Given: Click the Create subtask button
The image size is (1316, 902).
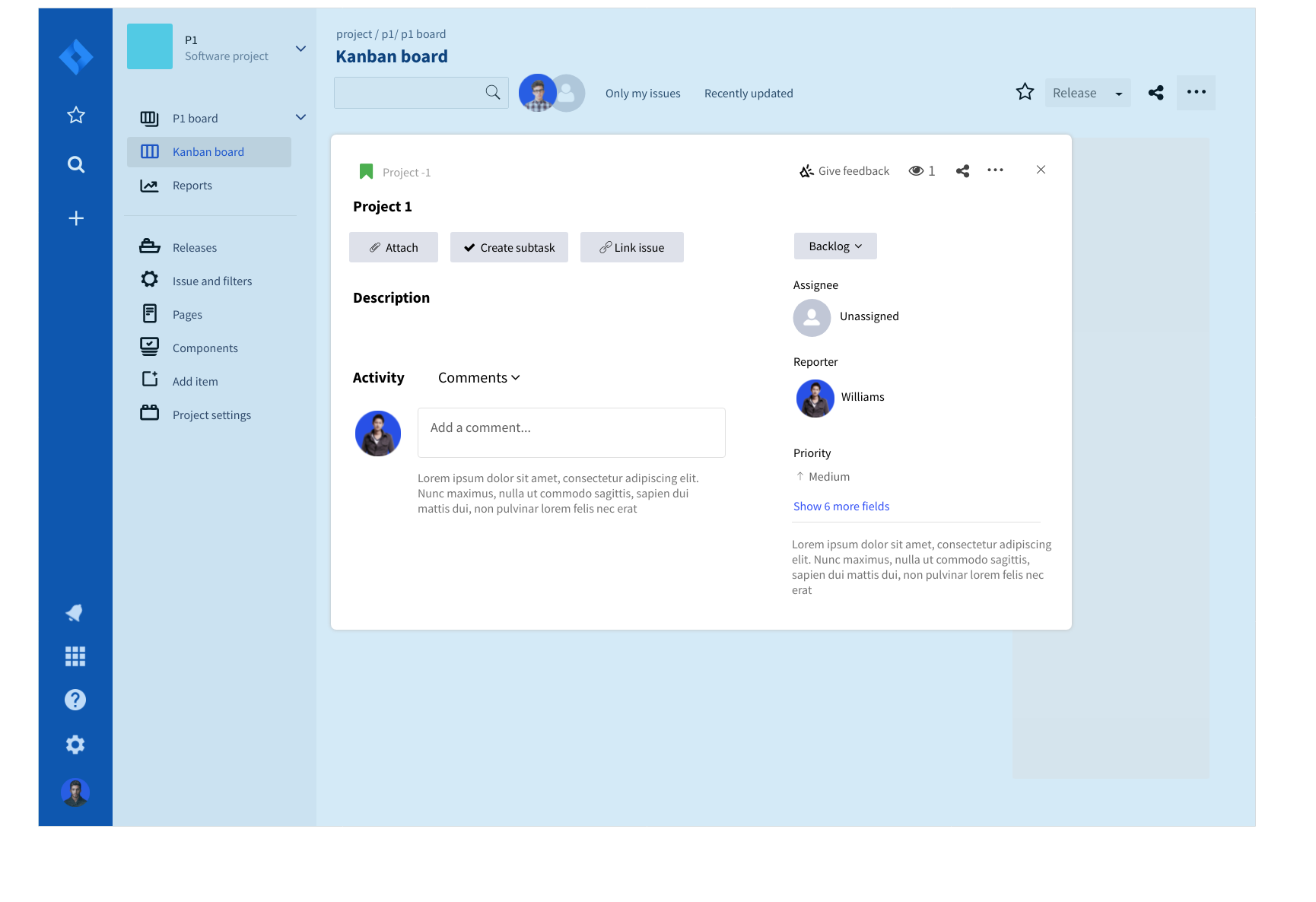Looking at the screenshot, I should click(509, 247).
